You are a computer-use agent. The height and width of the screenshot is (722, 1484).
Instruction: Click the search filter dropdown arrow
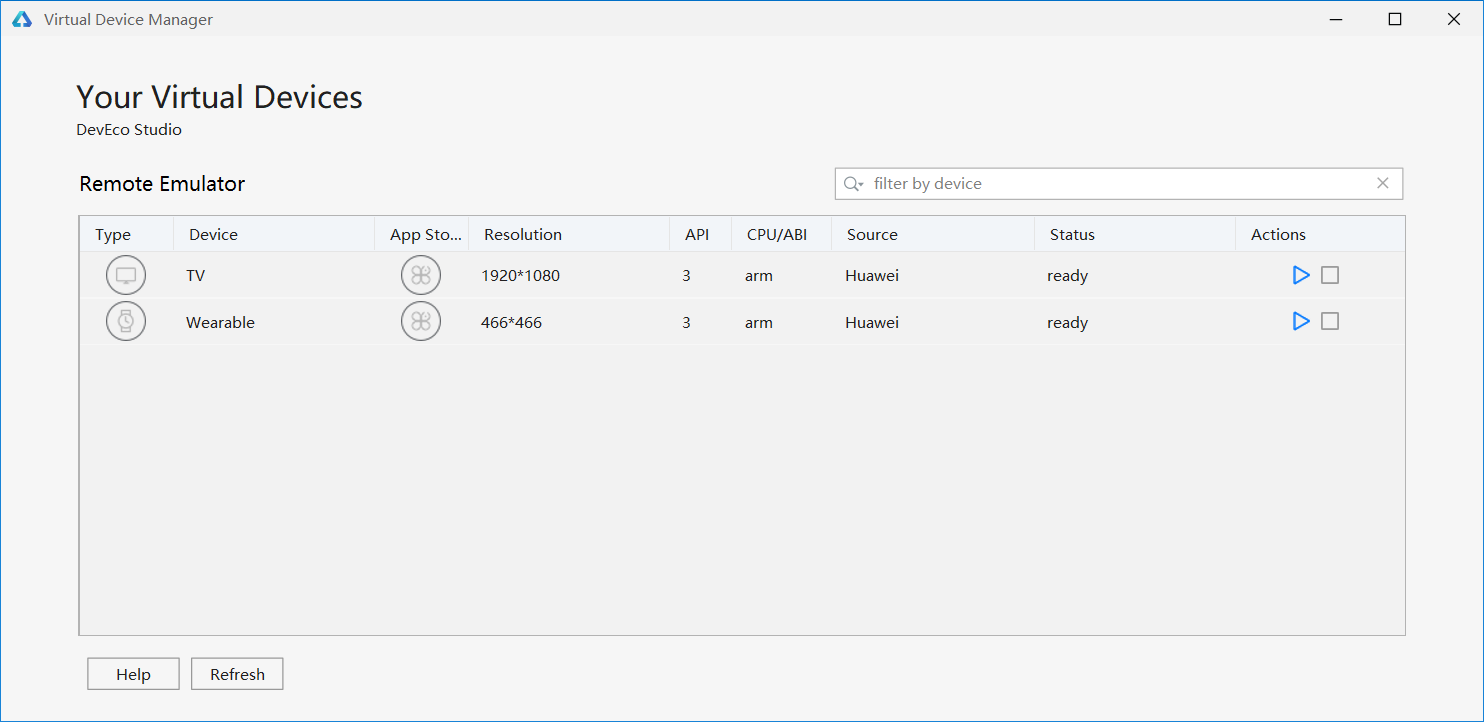point(861,185)
